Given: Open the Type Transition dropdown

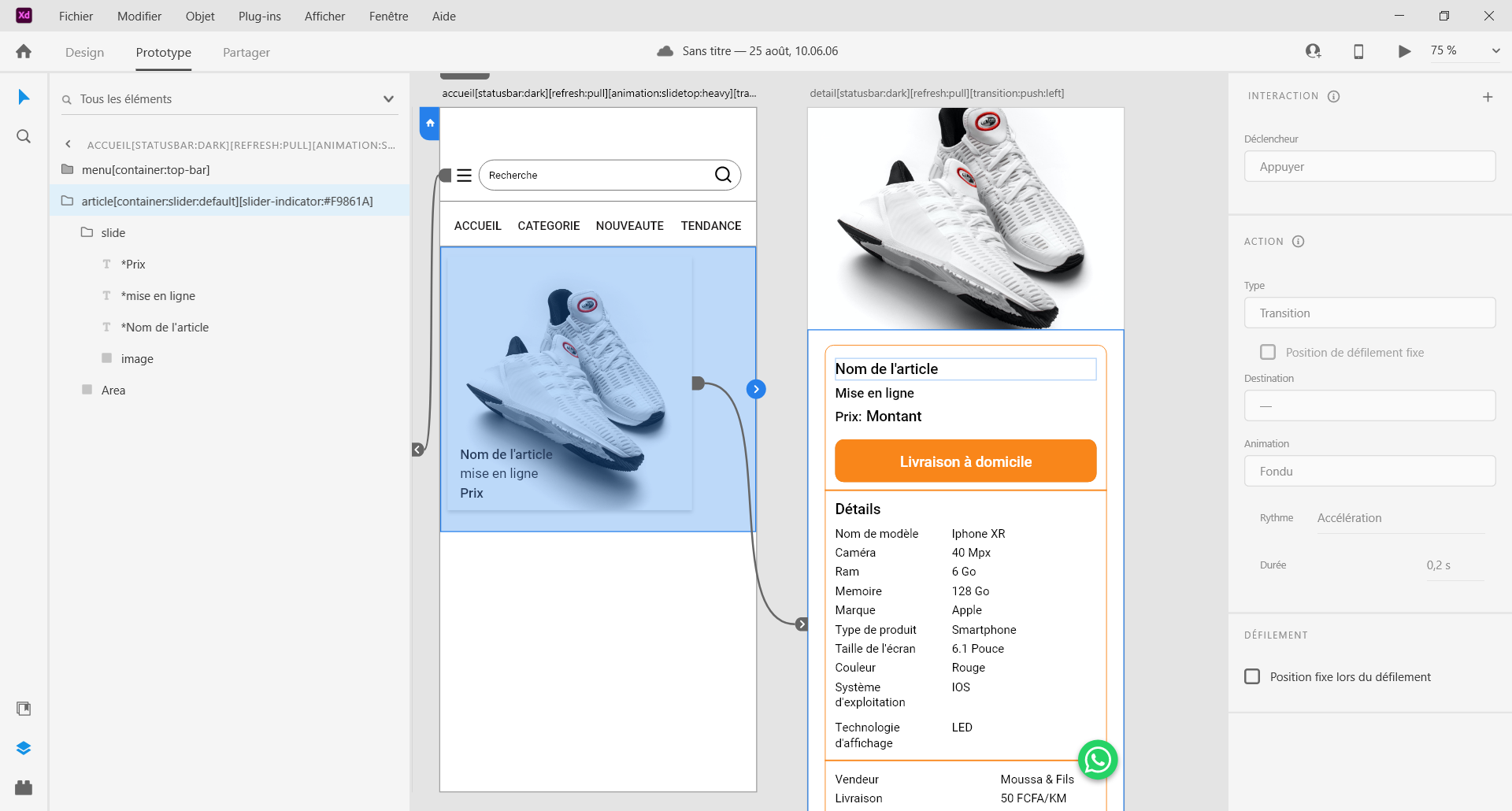Looking at the screenshot, I should coord(1369,313).
